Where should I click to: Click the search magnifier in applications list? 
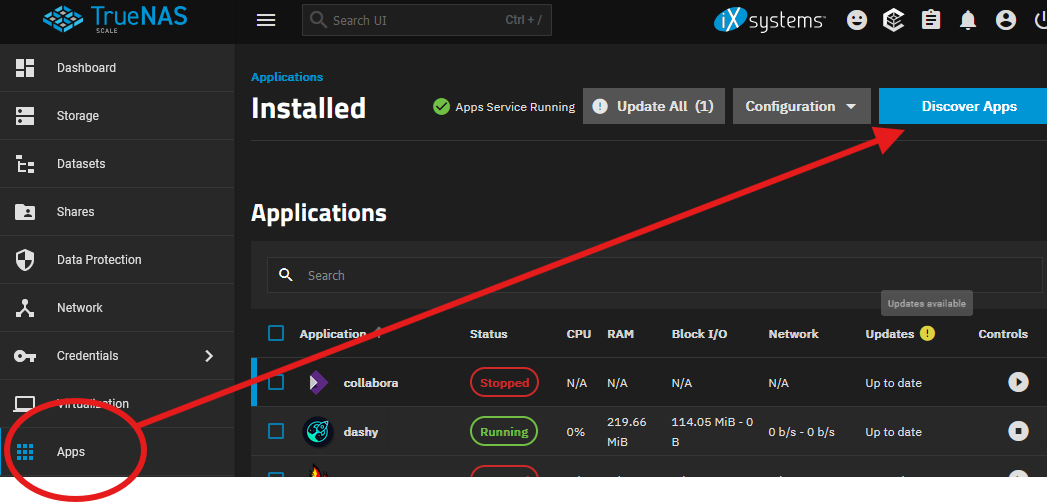click(x=286, y=275)
